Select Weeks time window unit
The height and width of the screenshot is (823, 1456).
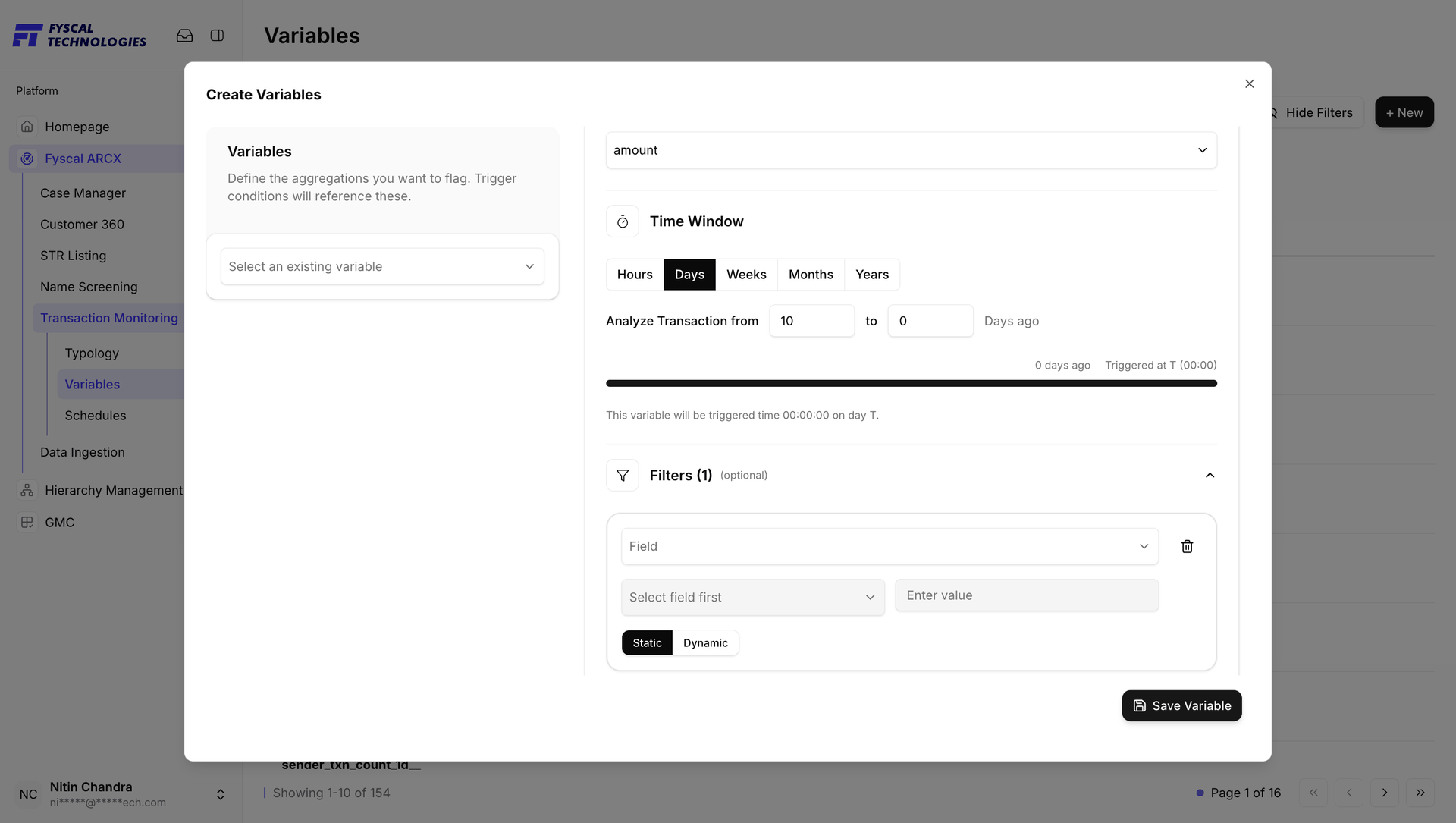[x=746, y=275]
